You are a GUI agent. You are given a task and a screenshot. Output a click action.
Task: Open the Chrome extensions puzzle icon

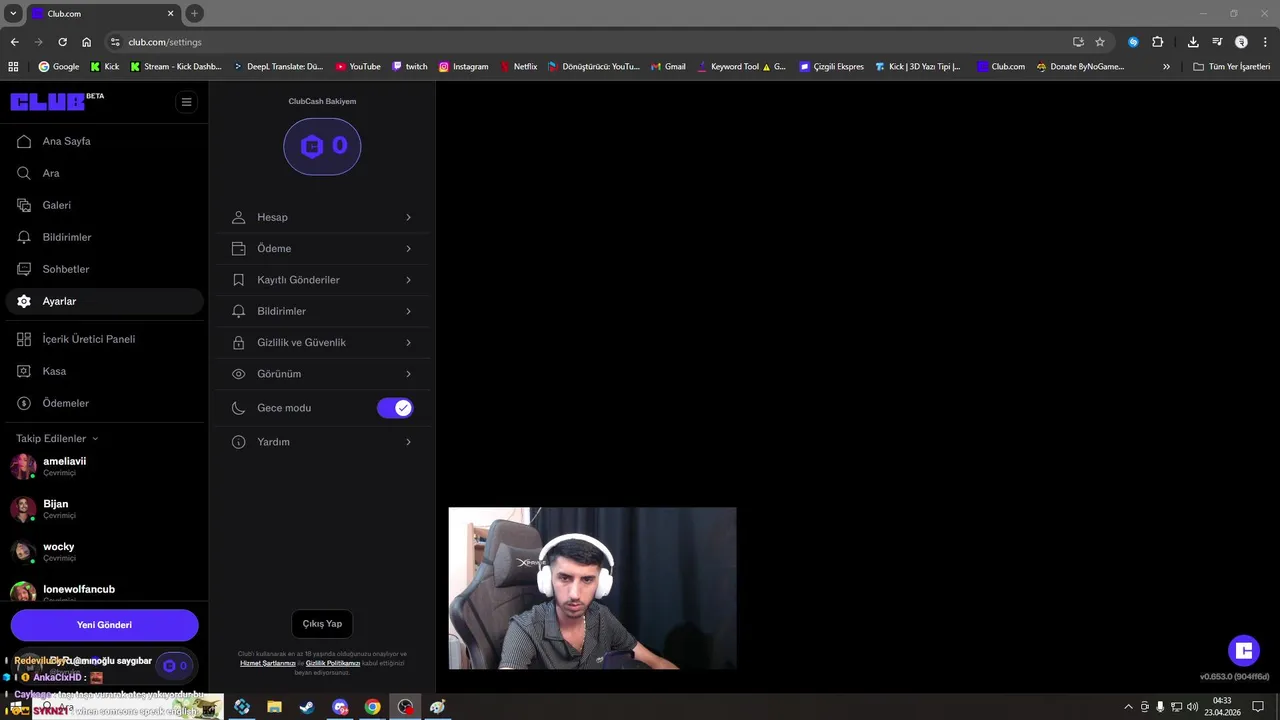point(1158,42)
